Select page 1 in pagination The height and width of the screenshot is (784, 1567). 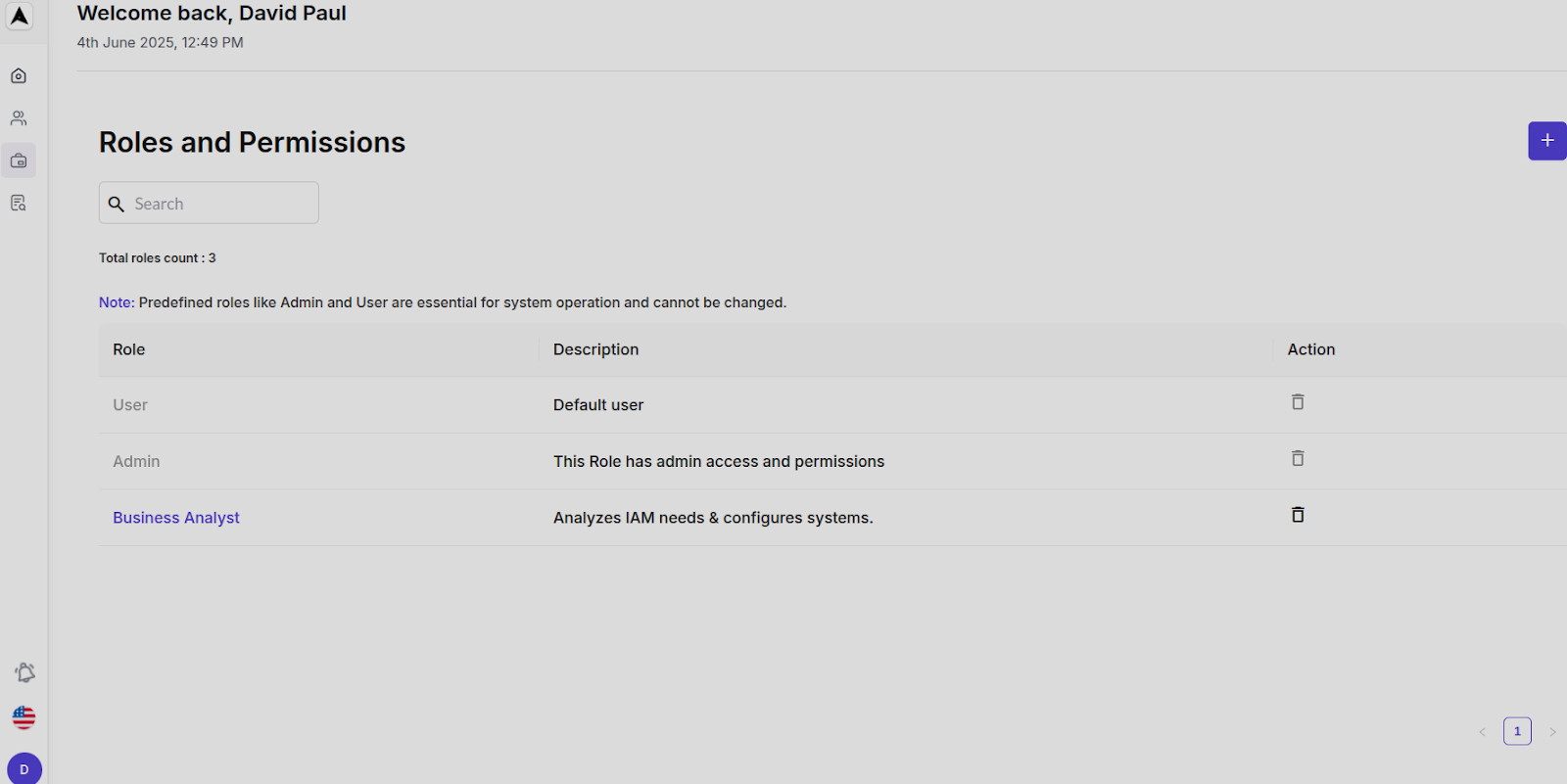pyautogui.click(x=1517, y=731)
